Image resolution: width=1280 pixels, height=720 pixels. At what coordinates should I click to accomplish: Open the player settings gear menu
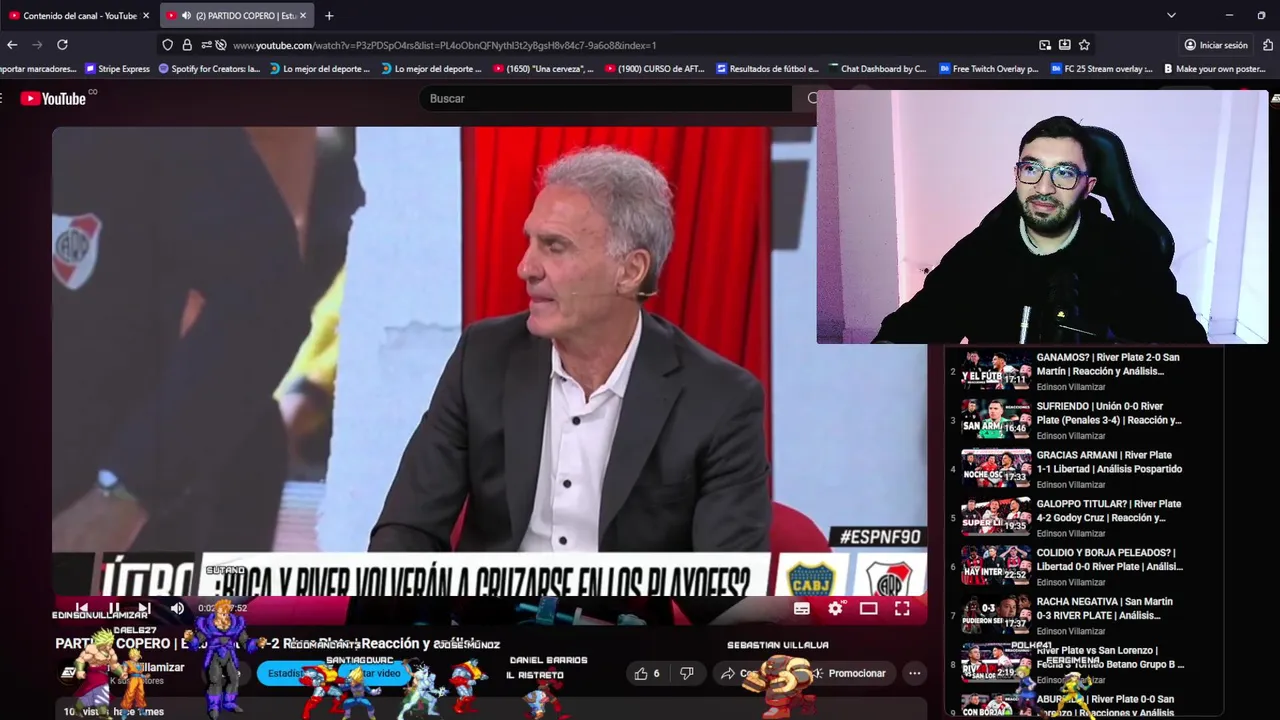pos(836,608)
